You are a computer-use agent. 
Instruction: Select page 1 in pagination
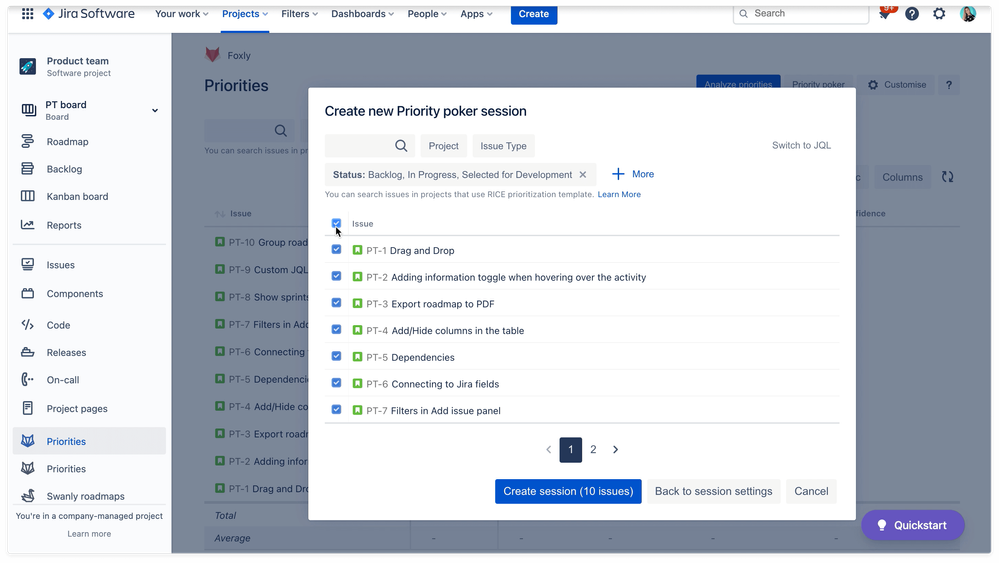pyautogui.click(x=571, y=450)
